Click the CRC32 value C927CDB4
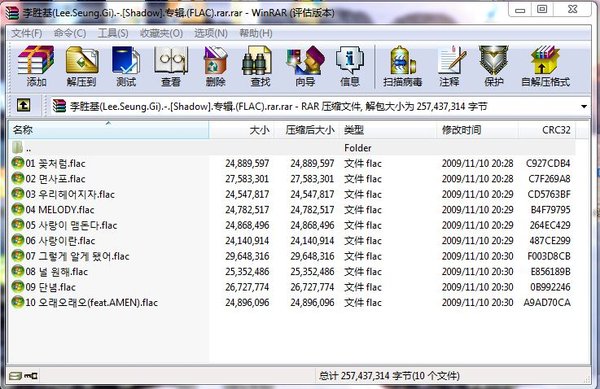The height and width of the screenshot is (389, 600). point(548,164)
